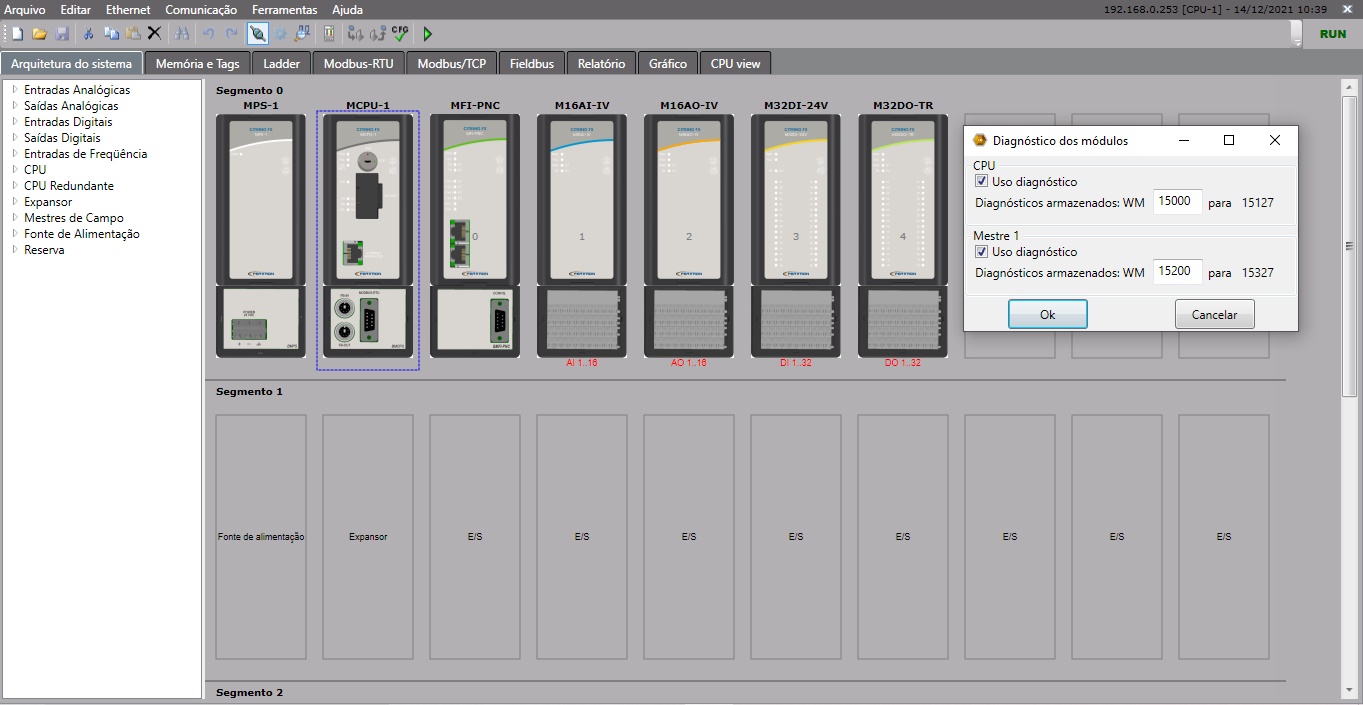Click the CFG check configuration icon

click(400, 34)
